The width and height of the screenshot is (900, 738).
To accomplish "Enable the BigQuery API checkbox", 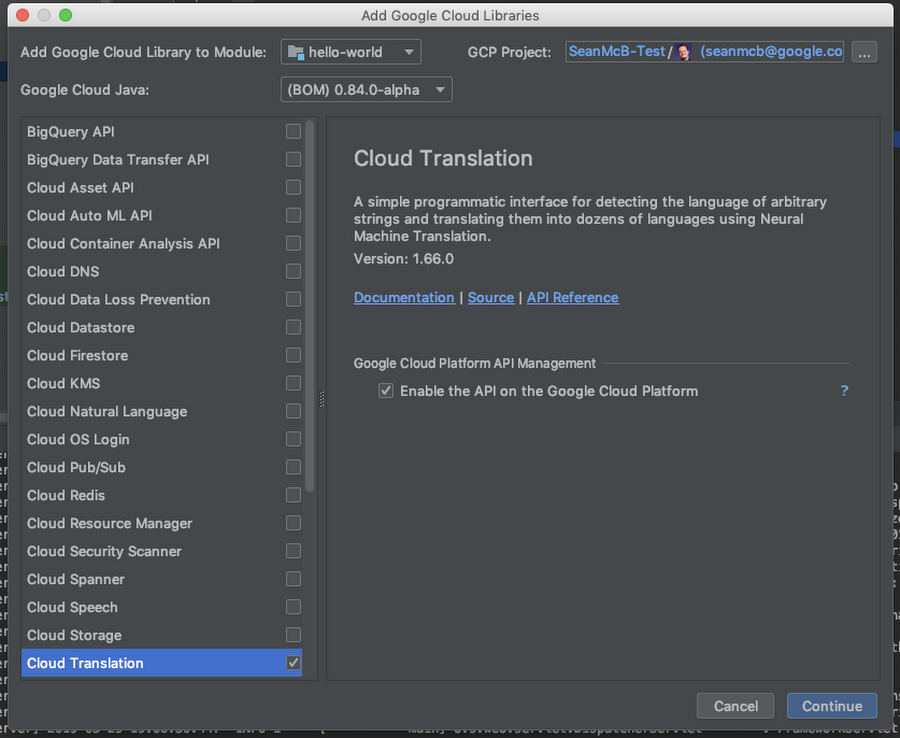I will pyautogui.click(x=293, y=131).
